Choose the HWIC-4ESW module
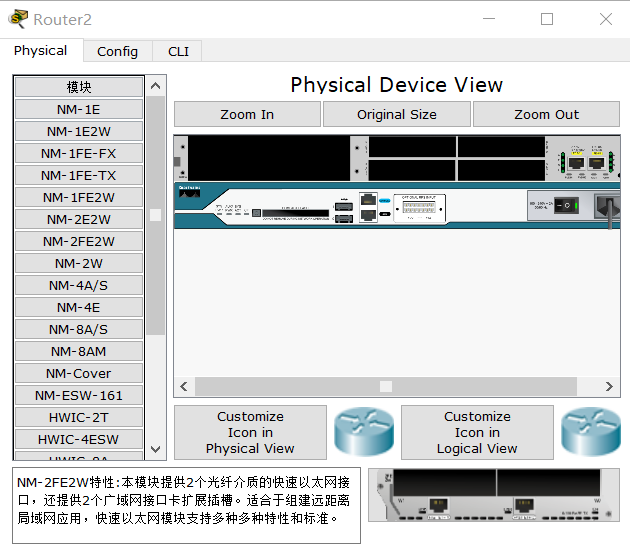Screen dimensions: 630x550 (79, 440)
